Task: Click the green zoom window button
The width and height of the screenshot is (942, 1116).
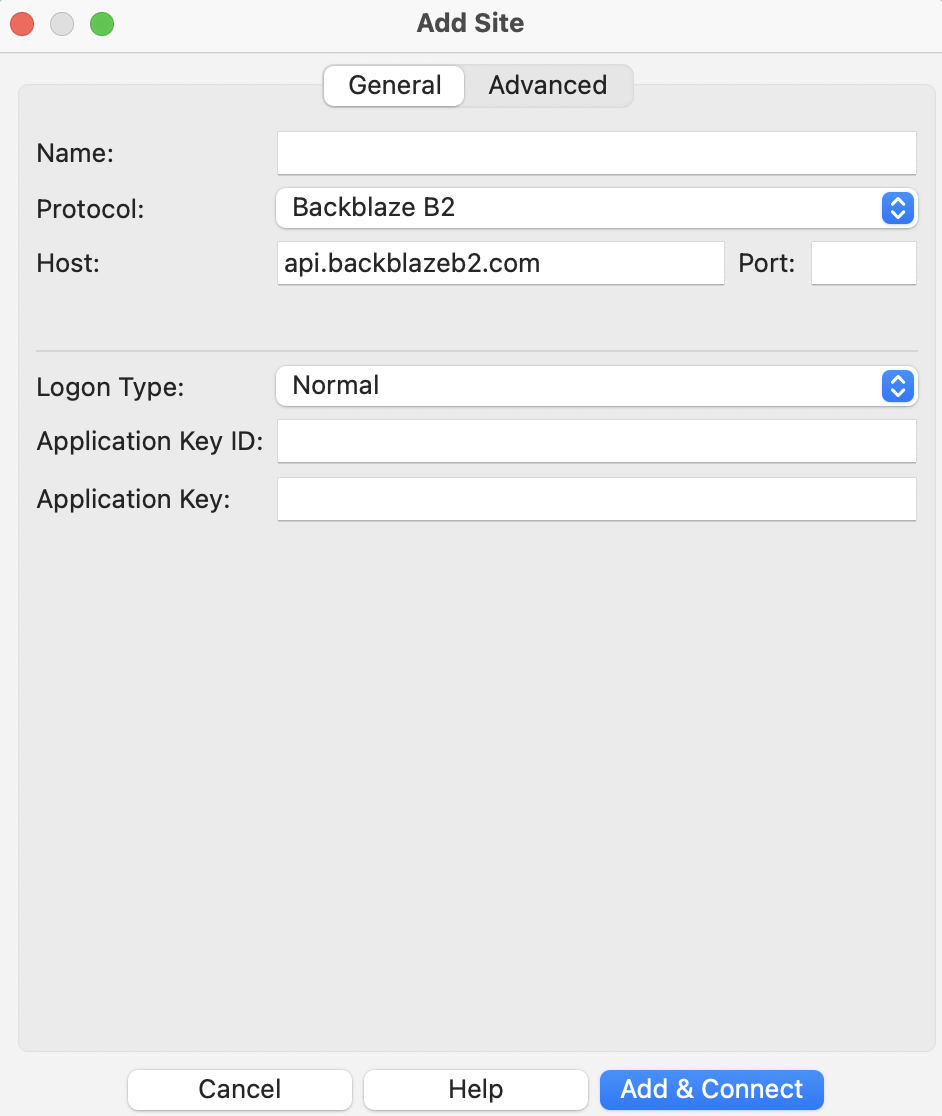Action: click(102, 23)
